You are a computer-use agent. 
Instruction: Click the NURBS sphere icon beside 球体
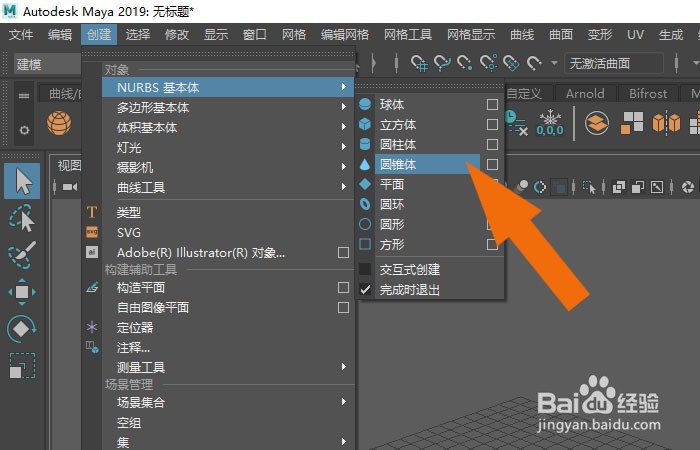tap(365, 104)
